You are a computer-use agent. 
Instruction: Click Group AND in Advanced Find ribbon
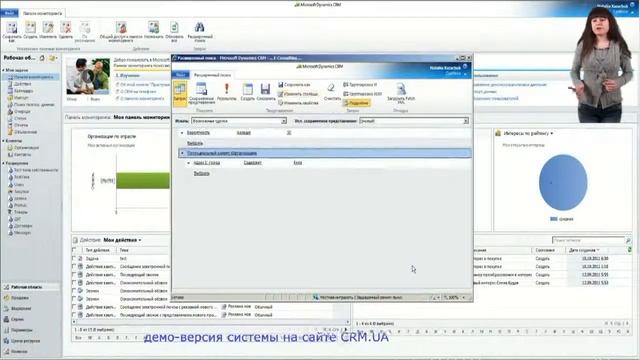(360, 84)
